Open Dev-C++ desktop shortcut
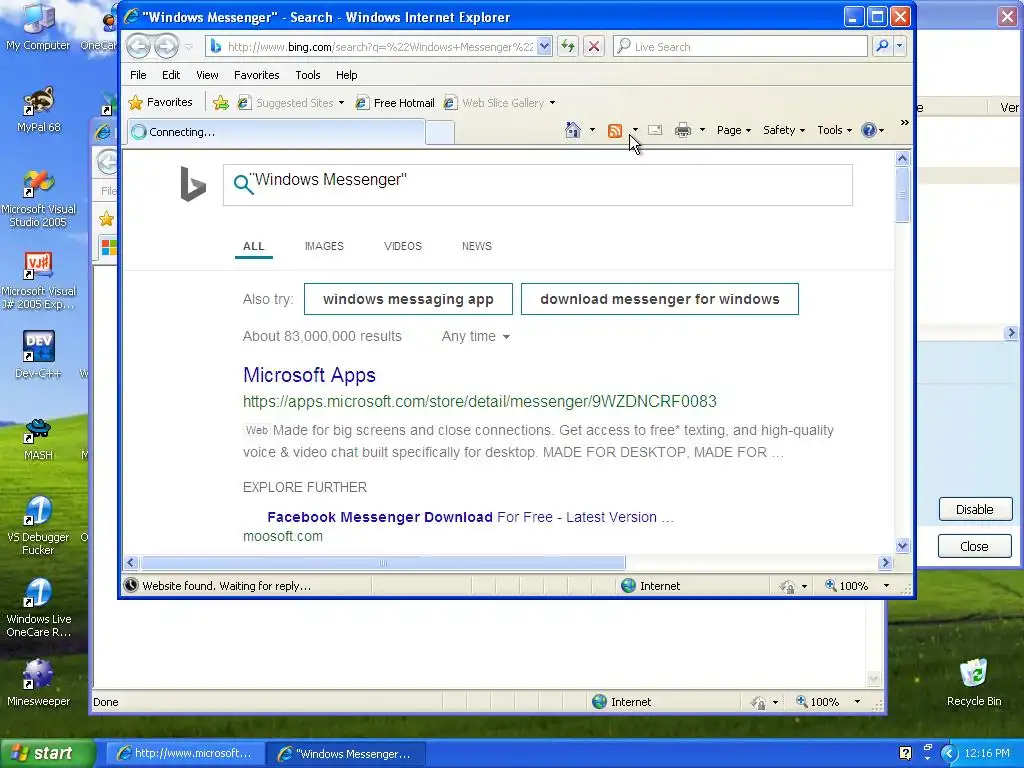This screenshot has width=1024, height=768. tap(38, 355)
